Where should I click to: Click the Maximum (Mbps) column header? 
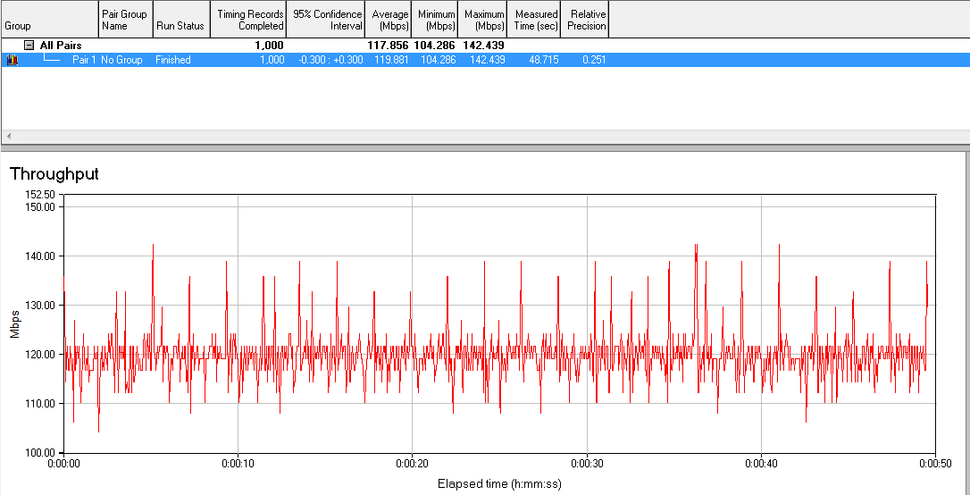point(483,19)
